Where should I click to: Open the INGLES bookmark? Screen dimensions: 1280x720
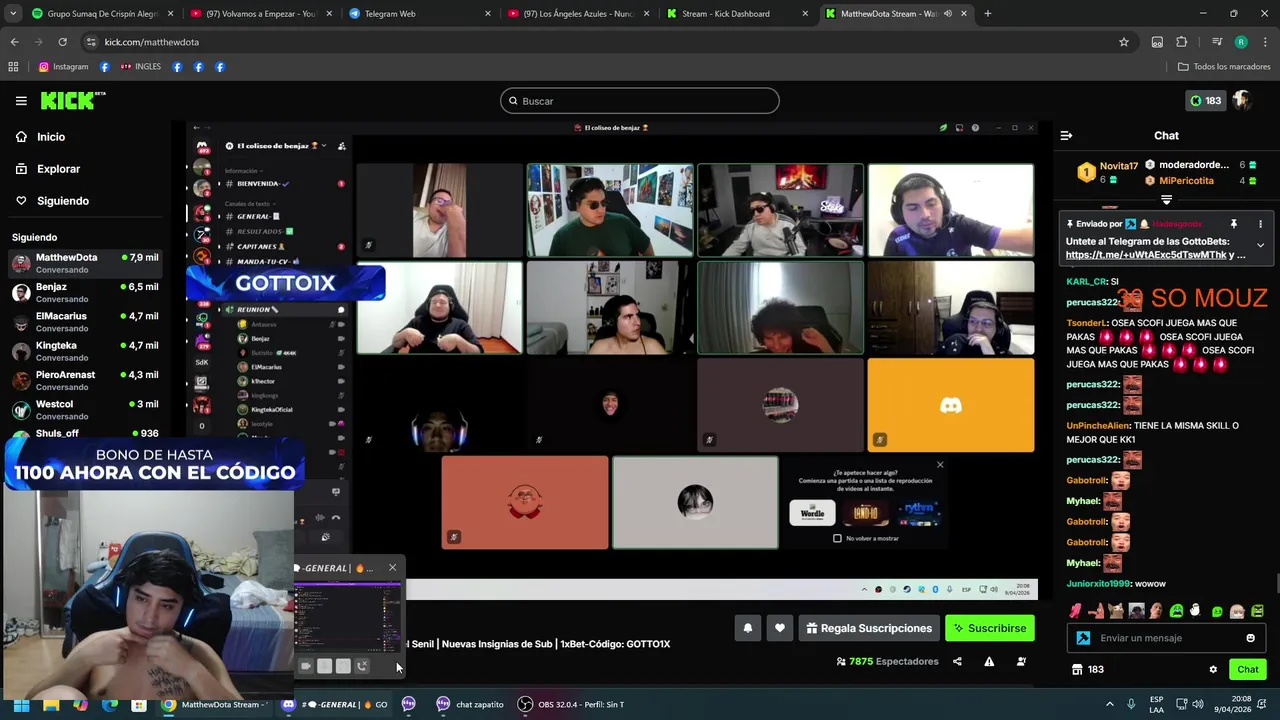point(140,67)
